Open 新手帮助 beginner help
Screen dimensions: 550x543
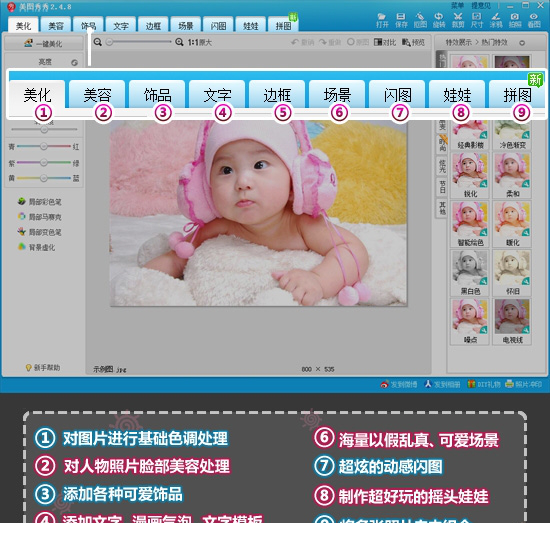(x=43, y=367)
